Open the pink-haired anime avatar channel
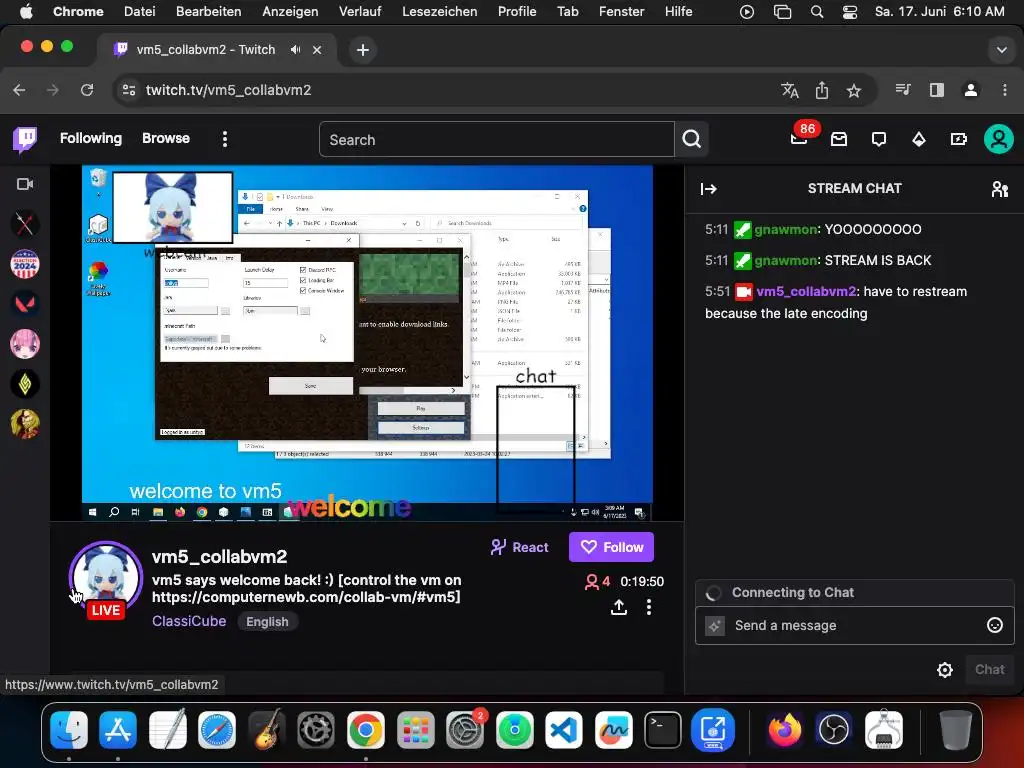The width and height of the screenshot is (1024, 768). pos(25,344)
